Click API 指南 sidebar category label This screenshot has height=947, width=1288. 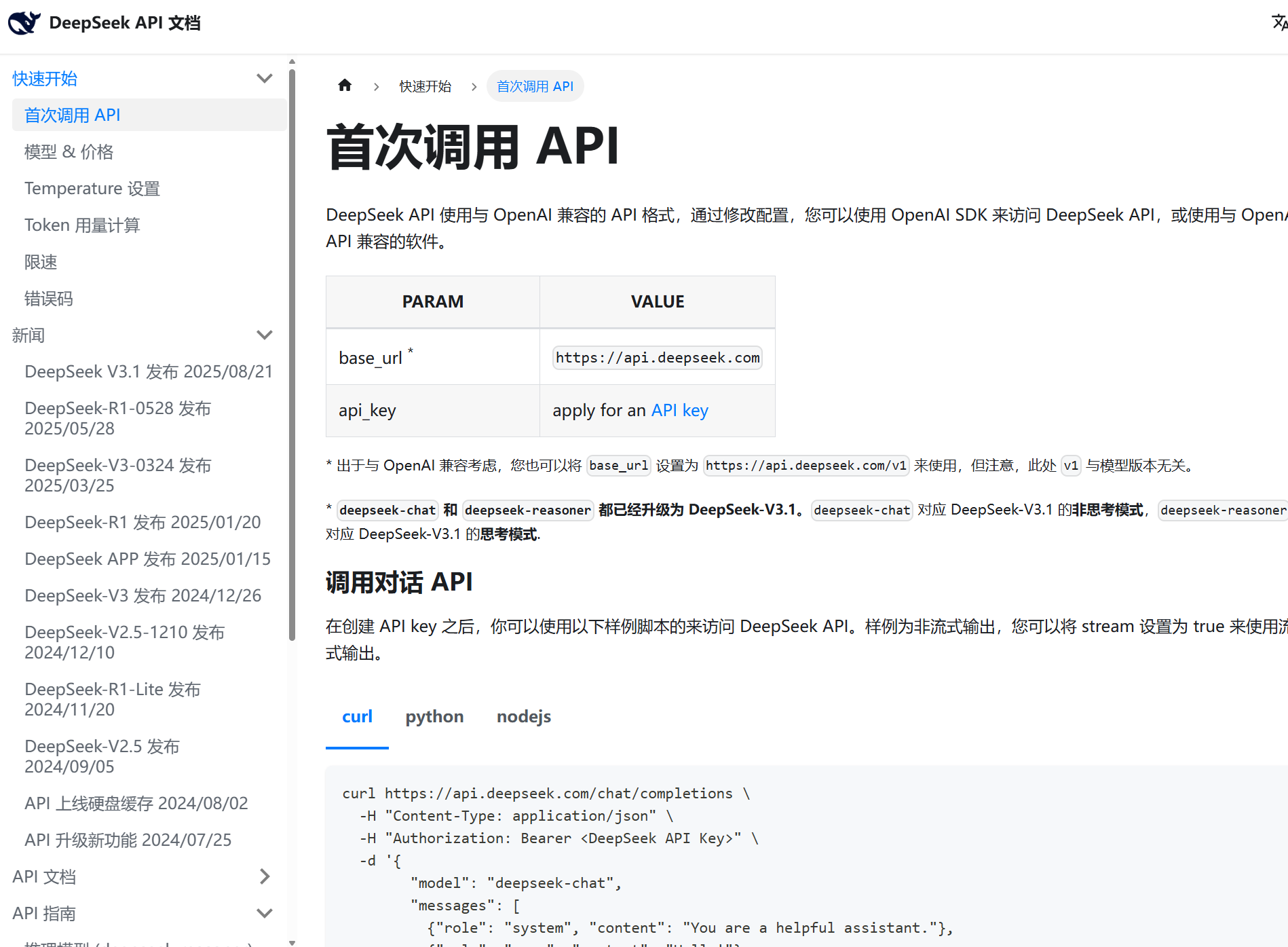coord(44,913)
